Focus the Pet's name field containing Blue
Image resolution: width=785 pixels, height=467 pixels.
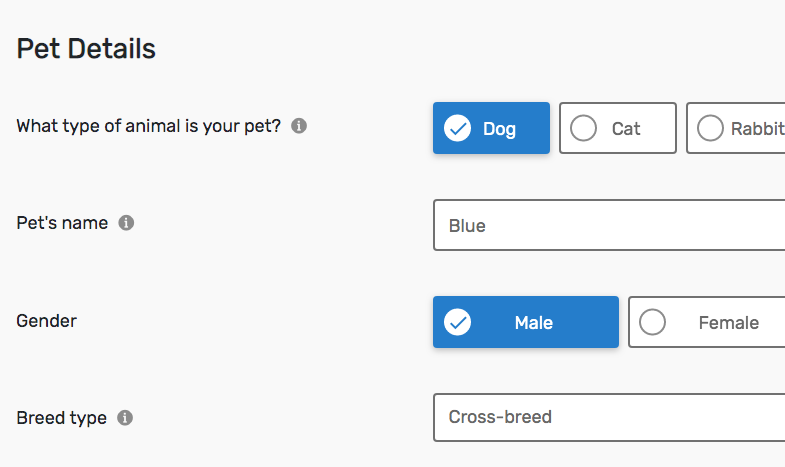[609, 225]
